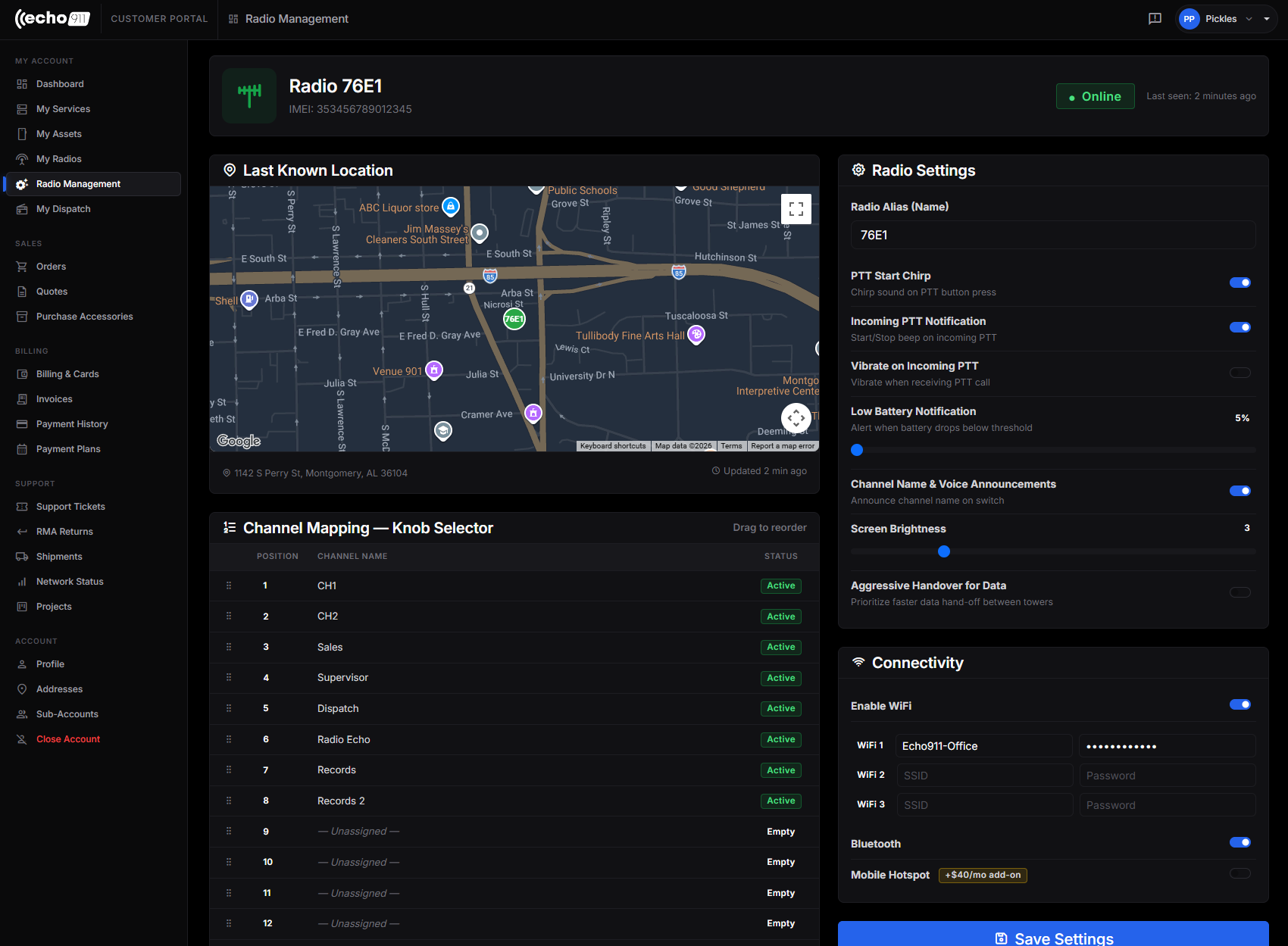Click the WiFi 1 password field
Image resolution: width=1288 pixels, height=946 pixels.
[x=1168, y=746]
